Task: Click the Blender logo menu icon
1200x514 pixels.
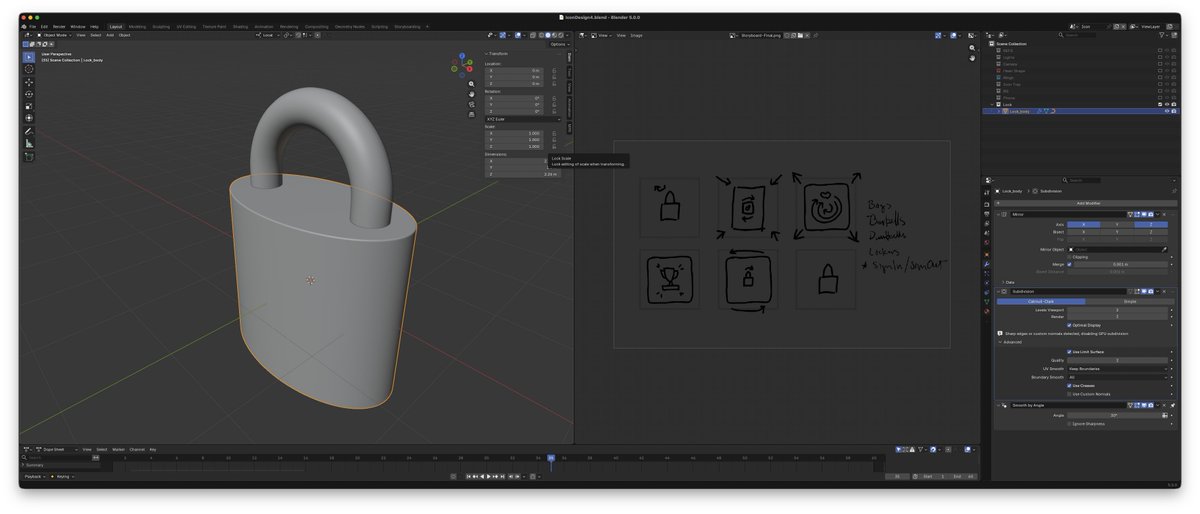Action: (23, 26)
